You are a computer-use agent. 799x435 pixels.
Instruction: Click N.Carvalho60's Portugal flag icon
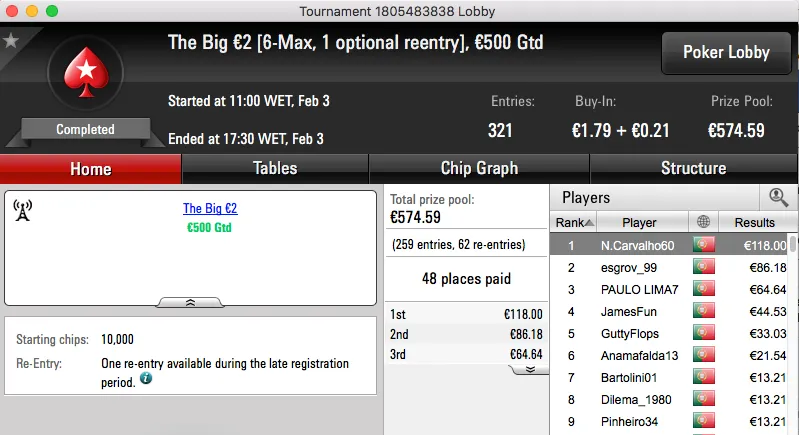pyautogui.click(x=704, y=245)
